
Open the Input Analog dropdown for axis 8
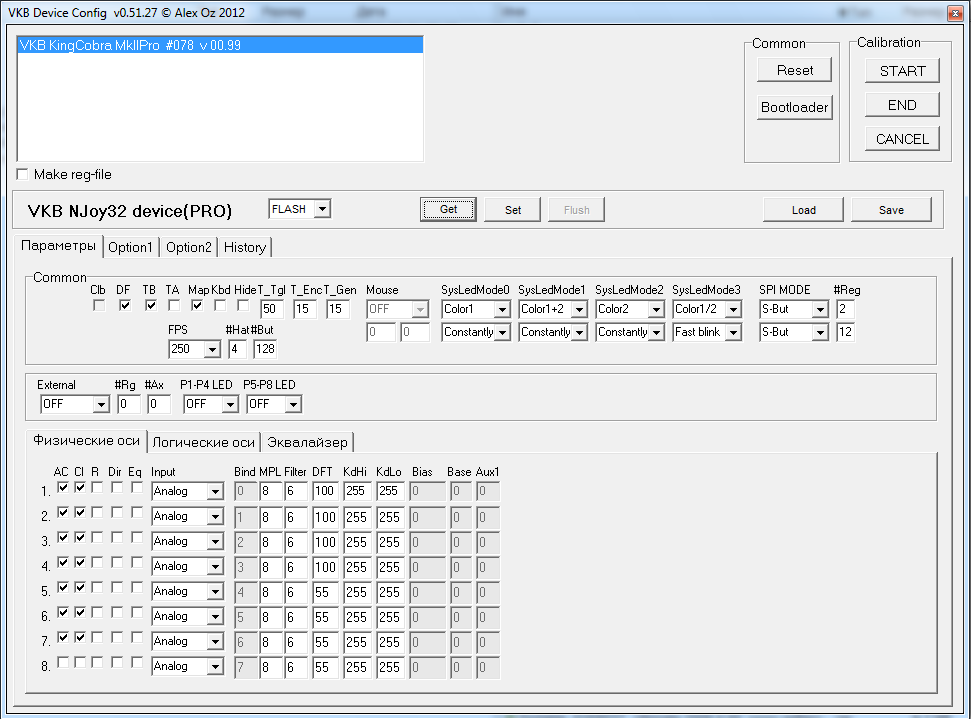coord(215,666)
